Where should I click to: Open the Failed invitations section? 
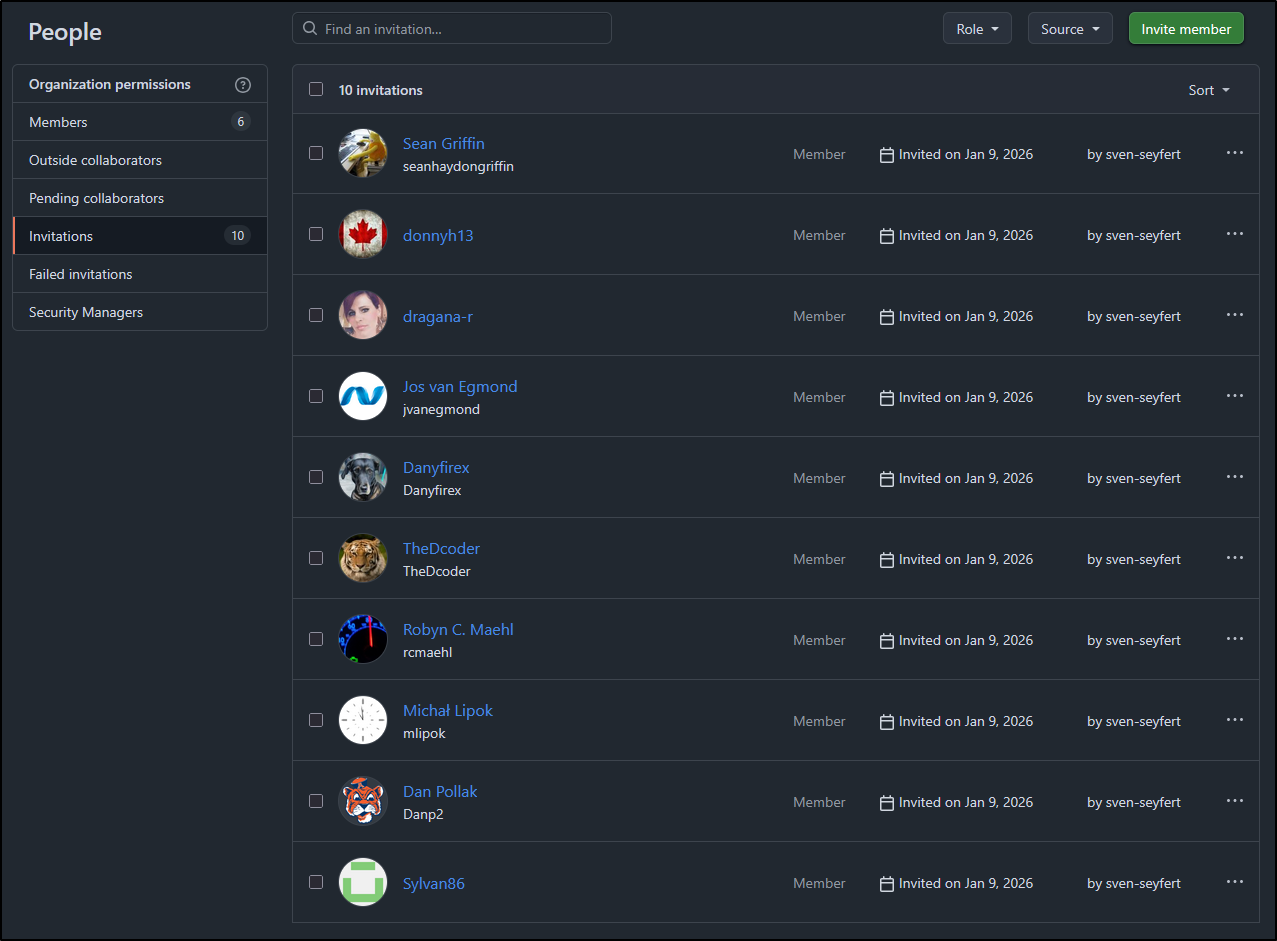pyautogui.click(x=80, y=273)
